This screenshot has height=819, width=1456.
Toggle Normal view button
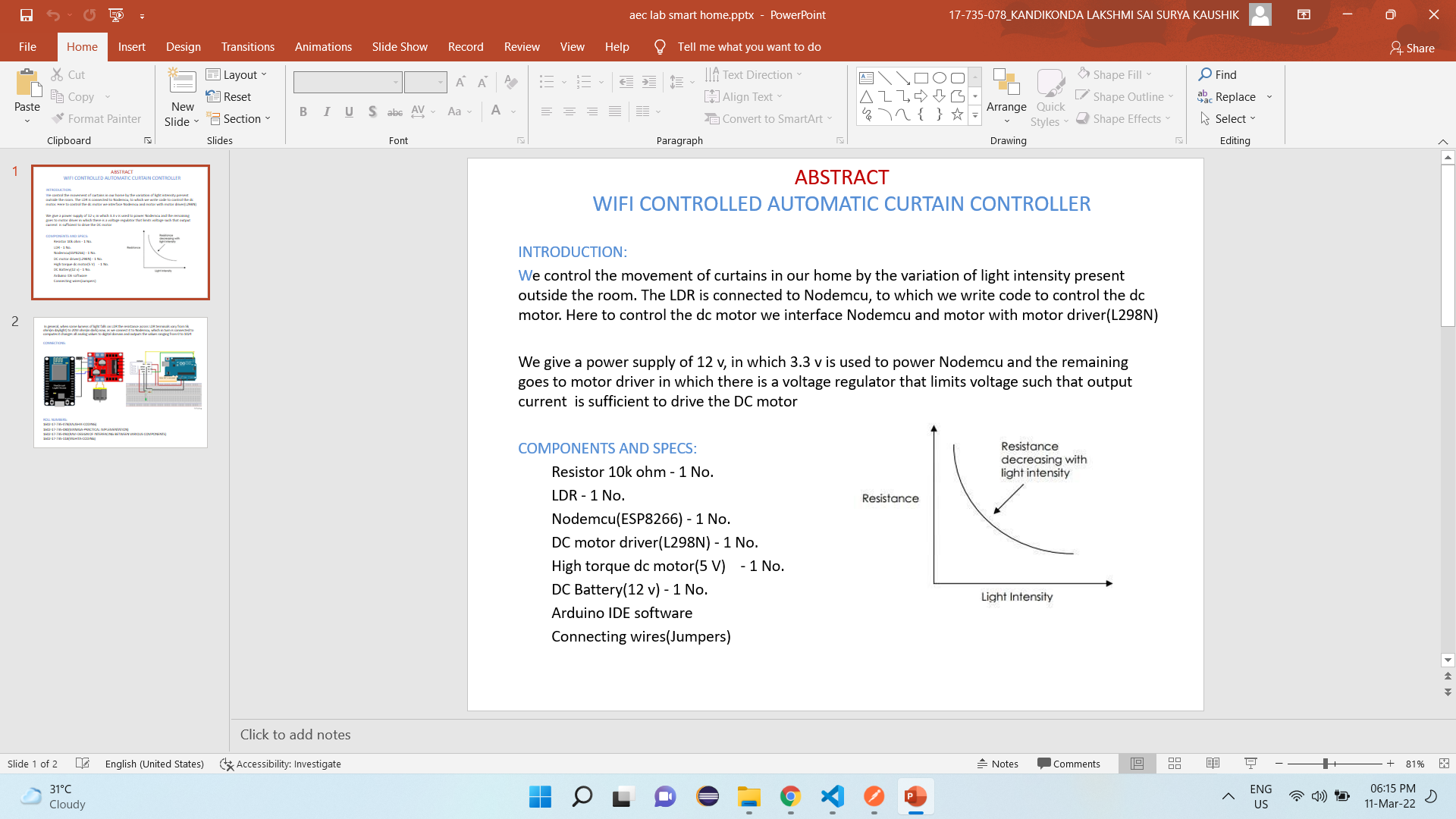(x=1137, y=764)
